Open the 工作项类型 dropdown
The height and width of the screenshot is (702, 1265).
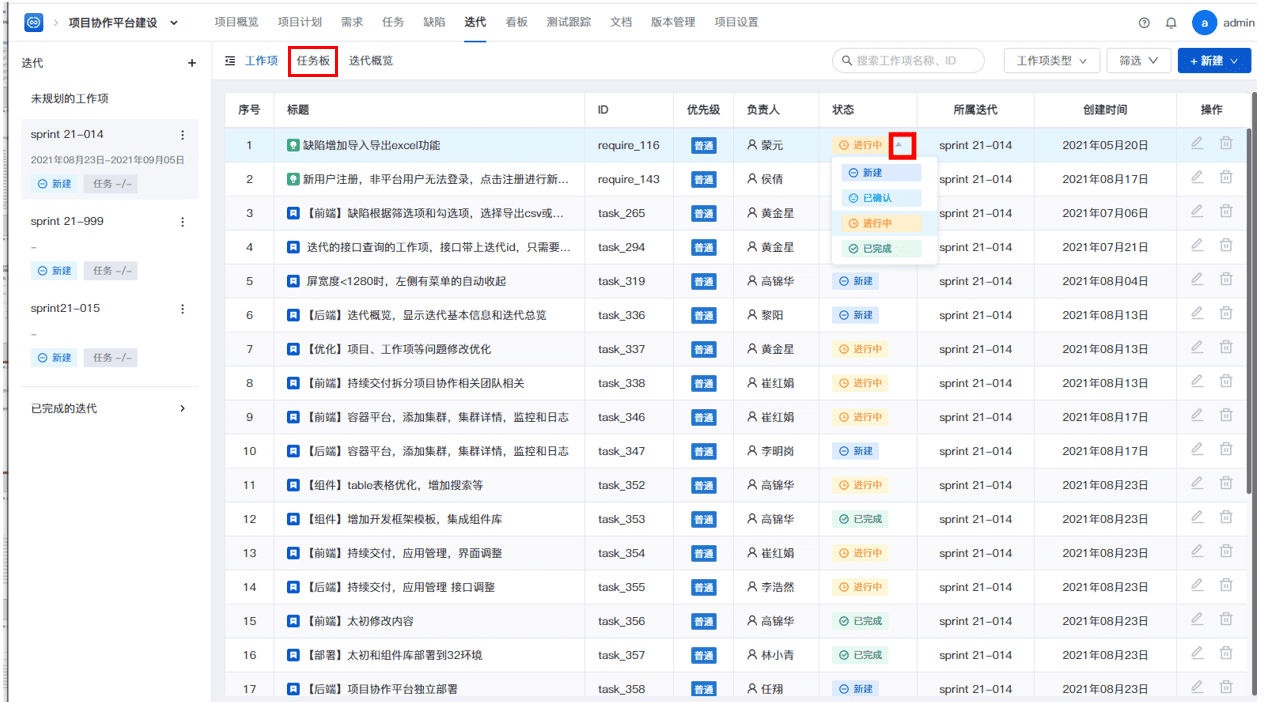click(x=1051, y=61)
